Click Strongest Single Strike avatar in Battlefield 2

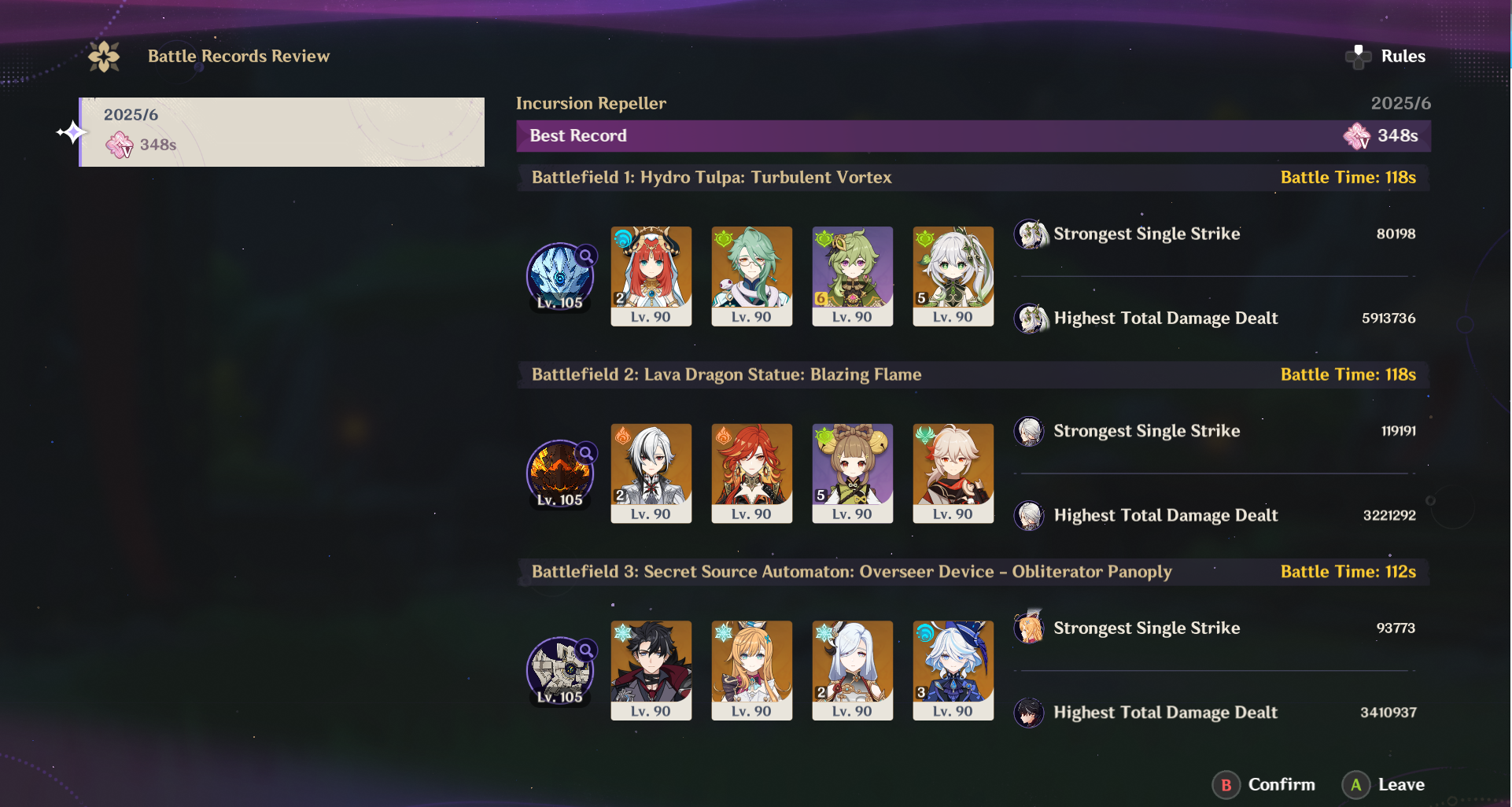[1029, 431]
